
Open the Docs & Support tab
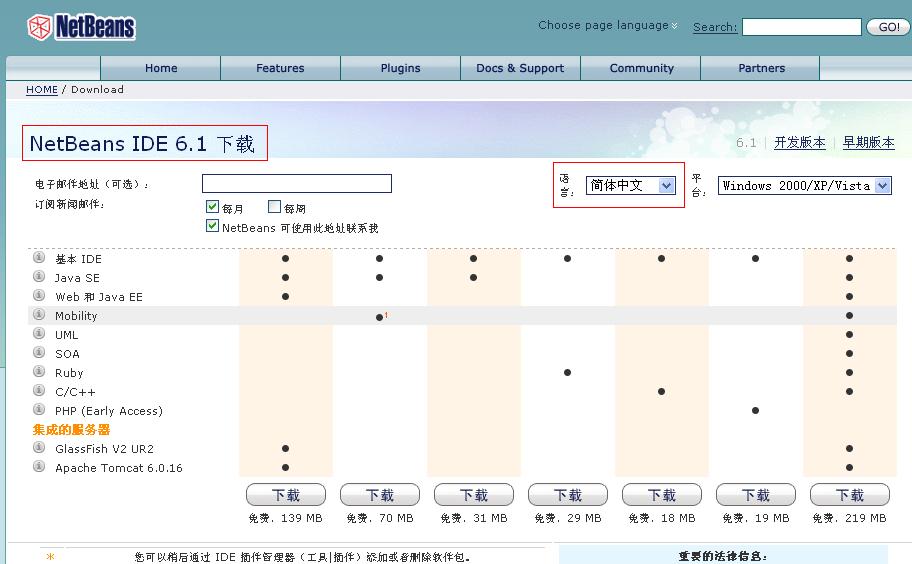(x=520, y=68)
